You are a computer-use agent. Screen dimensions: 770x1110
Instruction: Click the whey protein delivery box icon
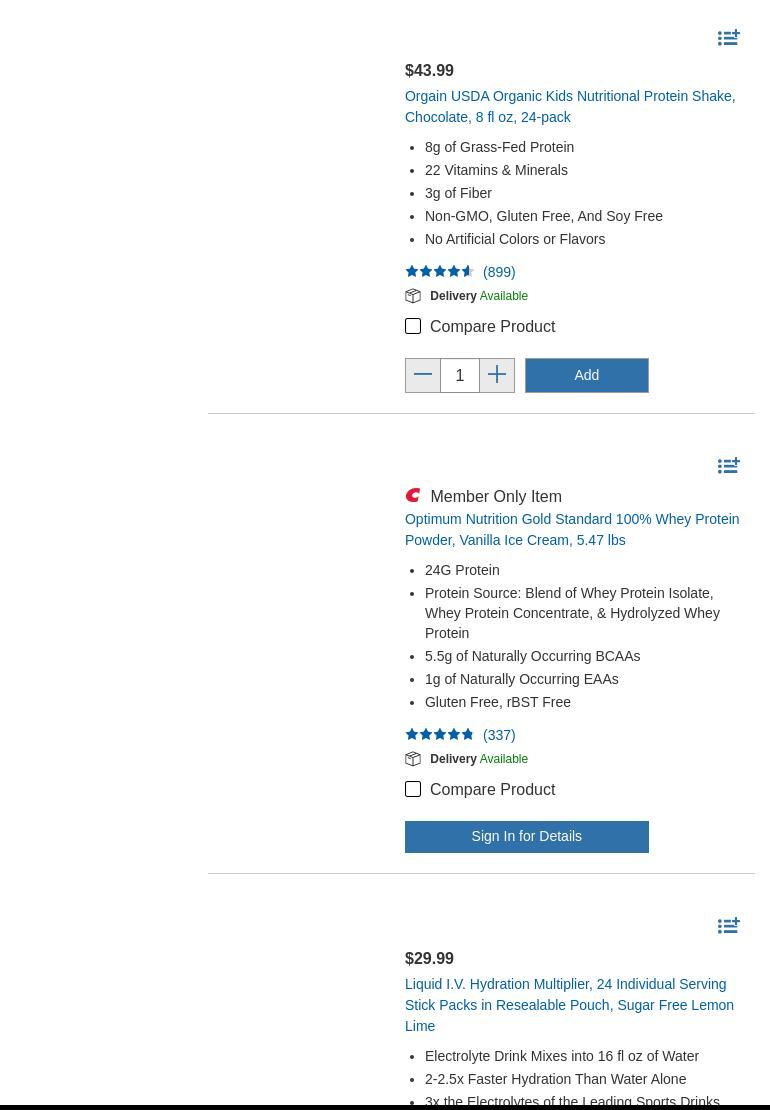pos(413,759)
